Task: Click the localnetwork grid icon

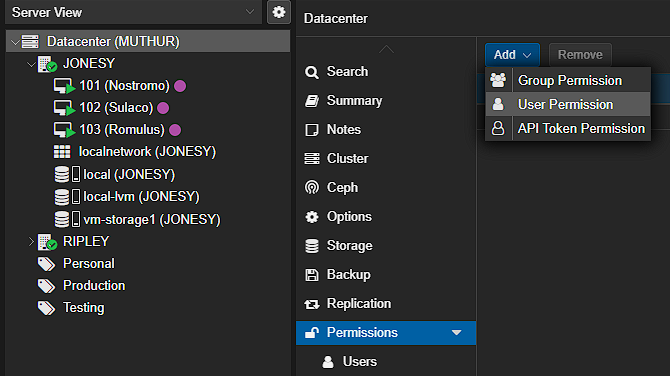Action: (x=62, y=152)
